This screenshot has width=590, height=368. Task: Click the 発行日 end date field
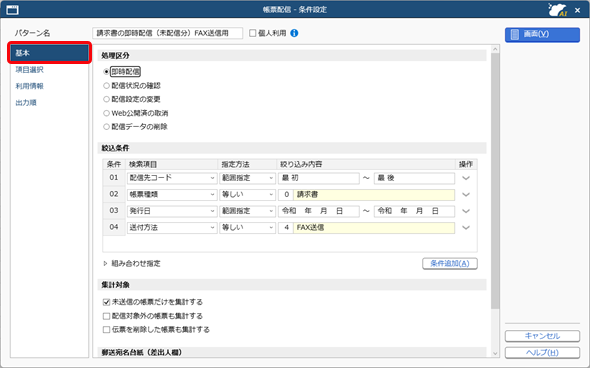coord(414,211)
